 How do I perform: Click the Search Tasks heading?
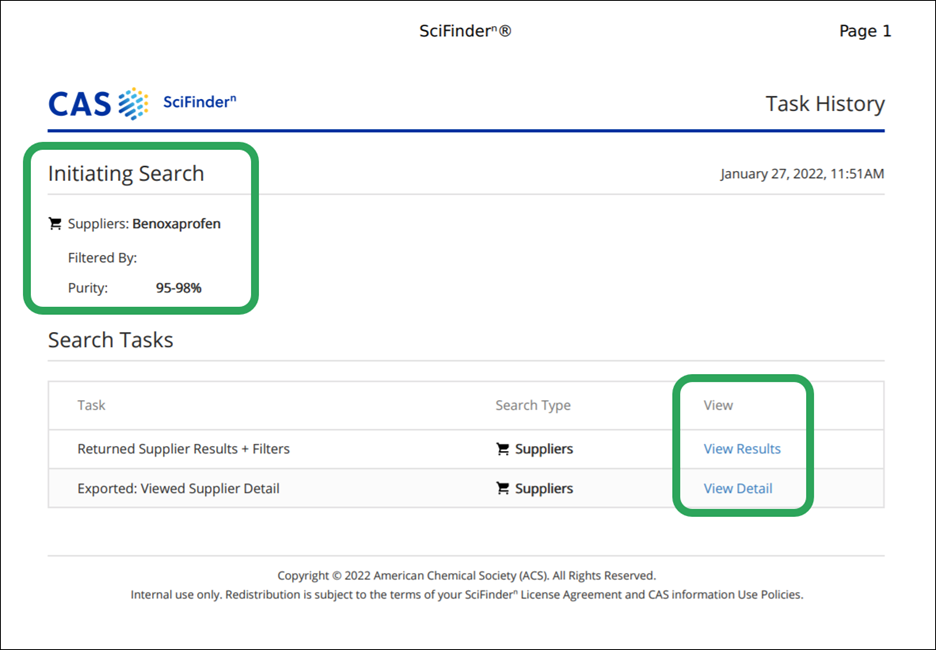point(110,340)
